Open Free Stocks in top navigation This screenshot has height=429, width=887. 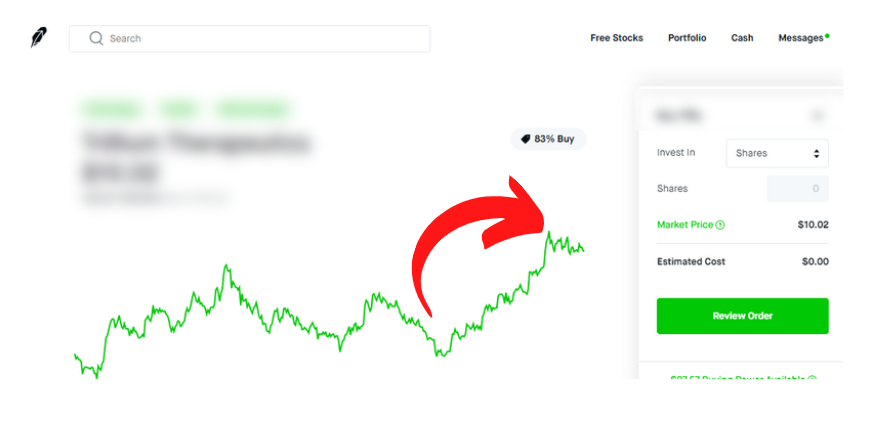point(617,38)
